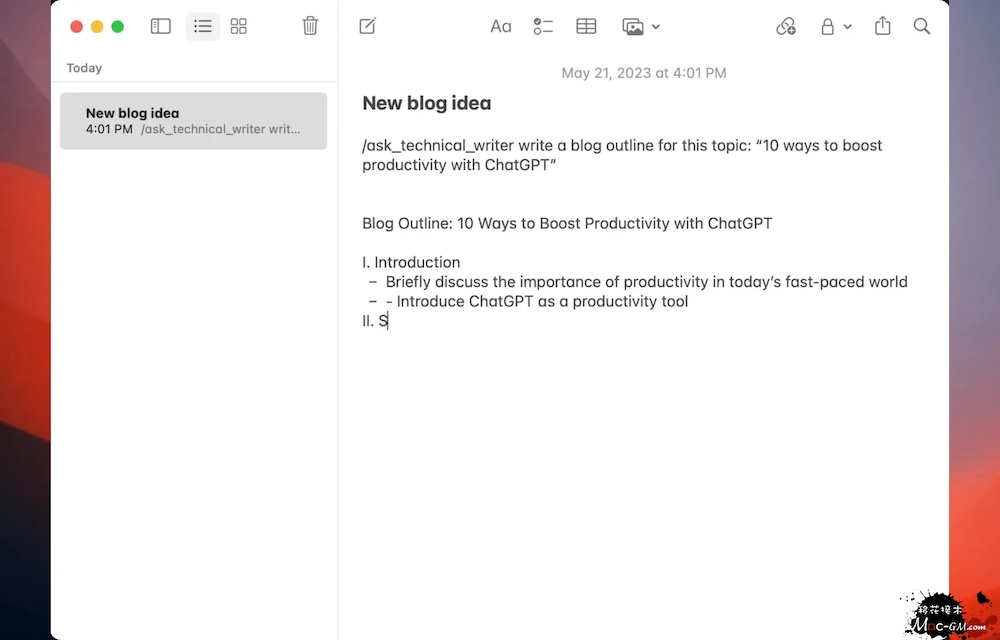The height and width of the screenshot is (640, 1000).
Task: Click the "Today" section header
Action: point(84,68)
